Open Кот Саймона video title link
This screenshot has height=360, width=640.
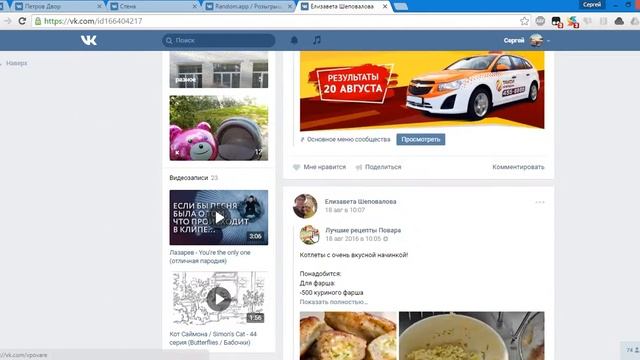coord(213,338)
